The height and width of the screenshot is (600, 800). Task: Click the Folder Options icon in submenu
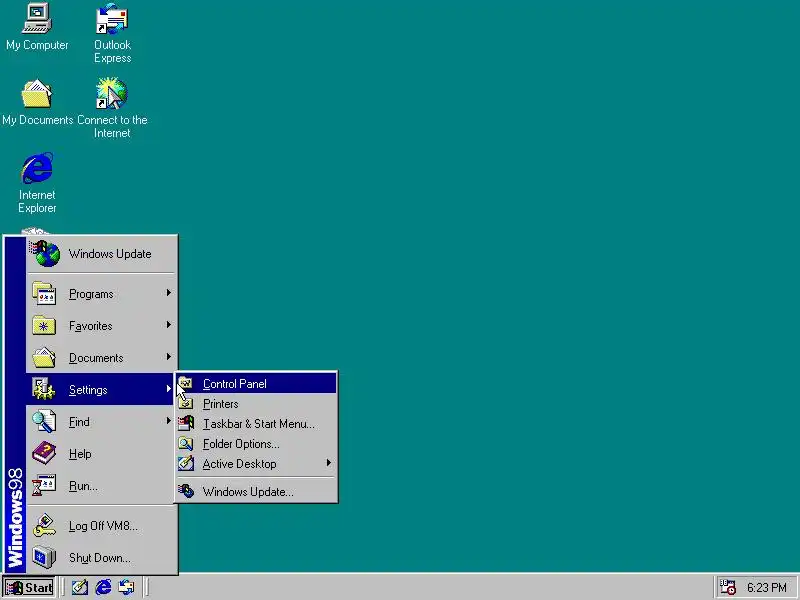click(x=186, y=444)
